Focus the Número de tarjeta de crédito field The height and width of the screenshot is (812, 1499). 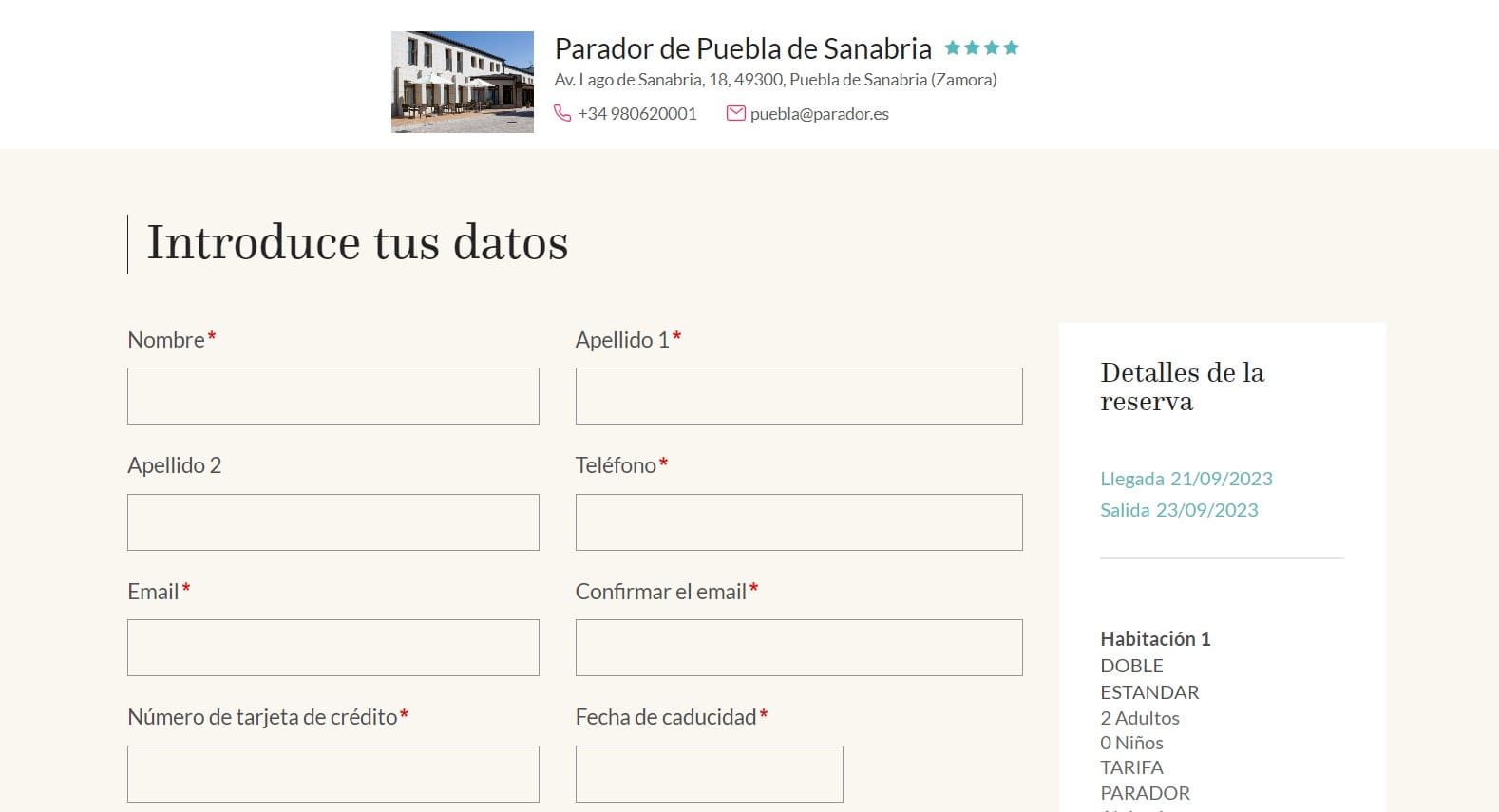pyautogui.click(x=333, y=774)
